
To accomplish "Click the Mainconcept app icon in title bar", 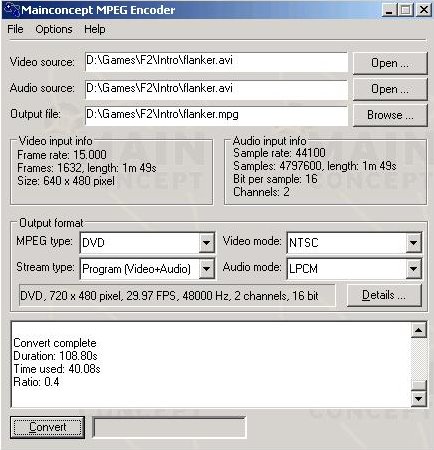I will coord(13,9).
